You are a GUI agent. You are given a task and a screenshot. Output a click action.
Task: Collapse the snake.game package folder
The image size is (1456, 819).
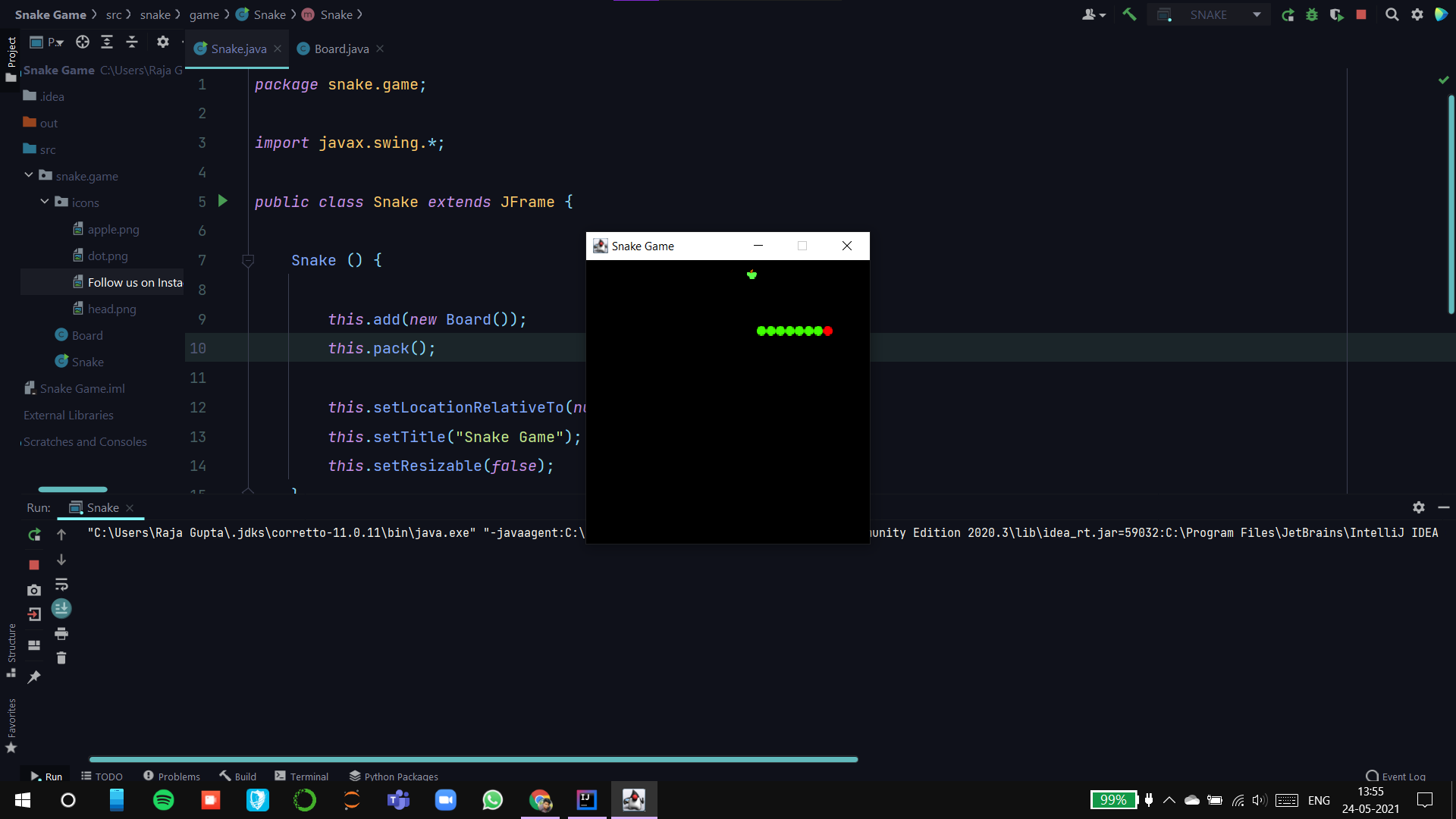click(x=29, y=175)
